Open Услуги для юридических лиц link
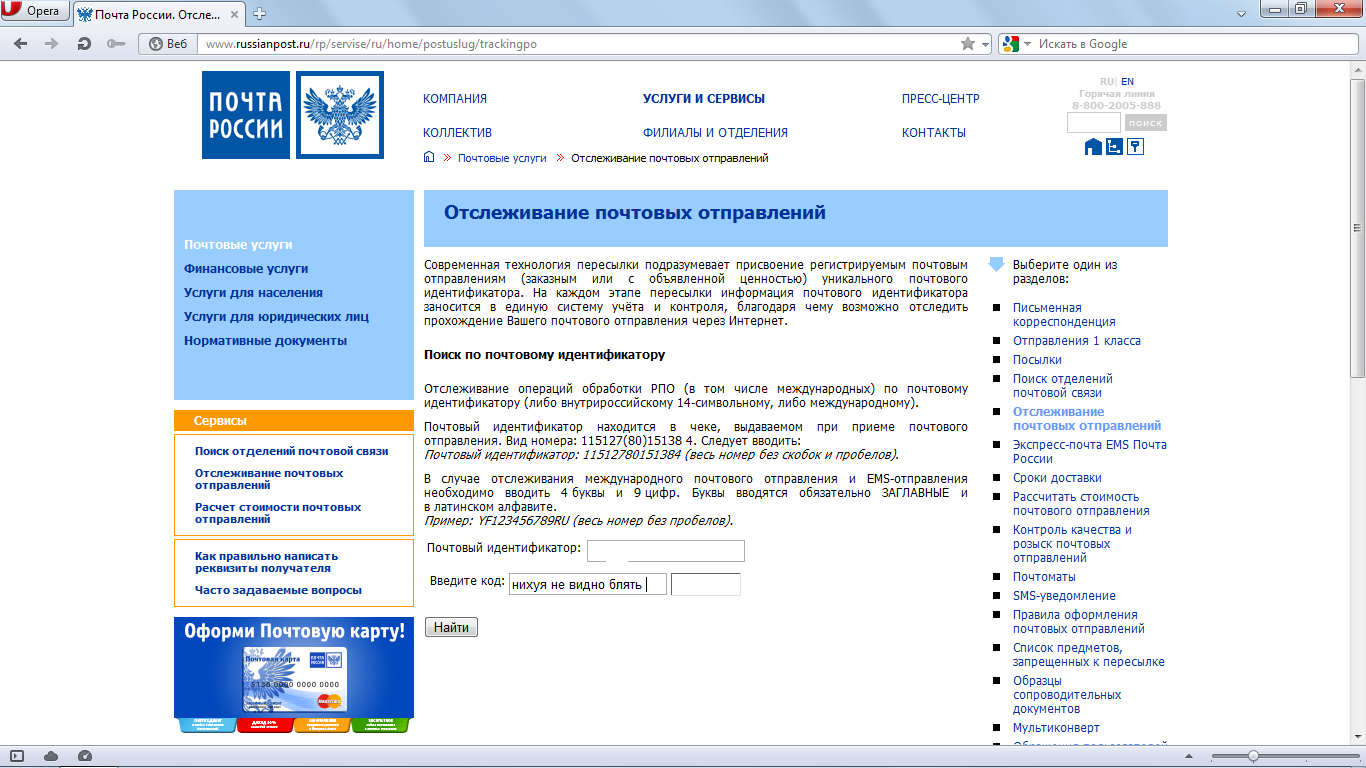Image resolution: width=1366 pixels, height=768 pixels. pyautogui.click(x=276, y=317)
